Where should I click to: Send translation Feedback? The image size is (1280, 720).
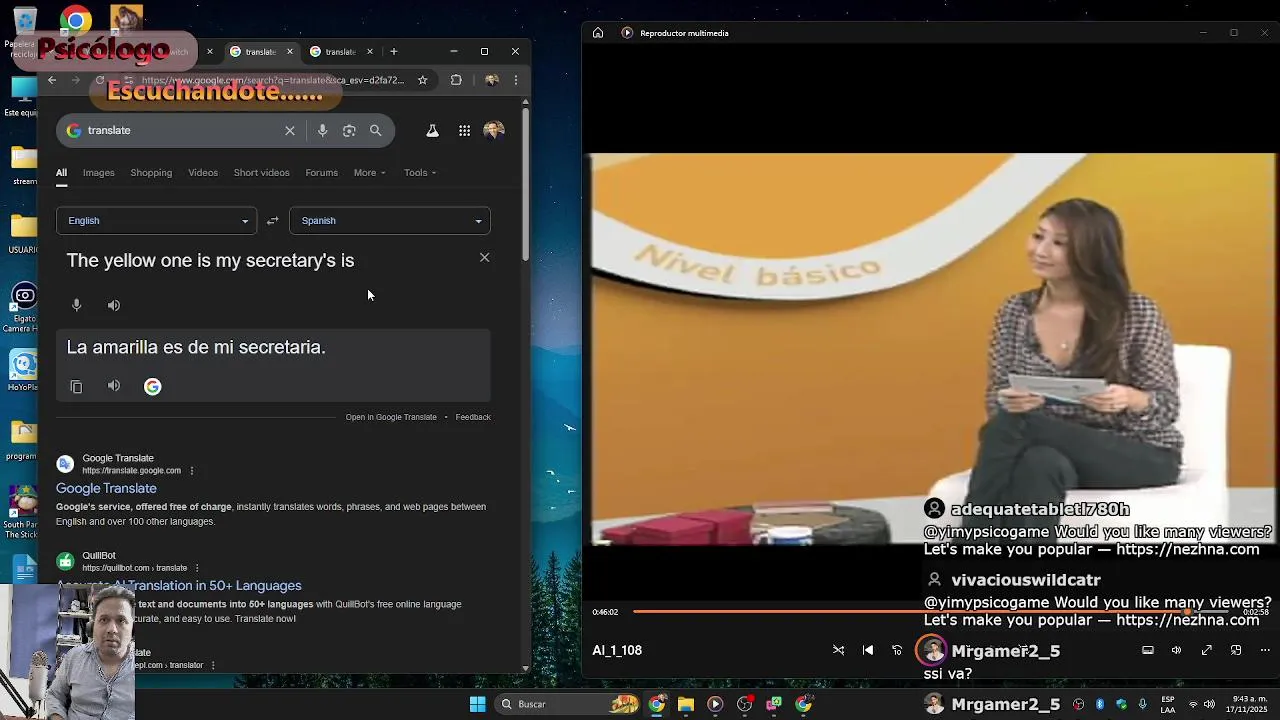click(x=473, y=417)
